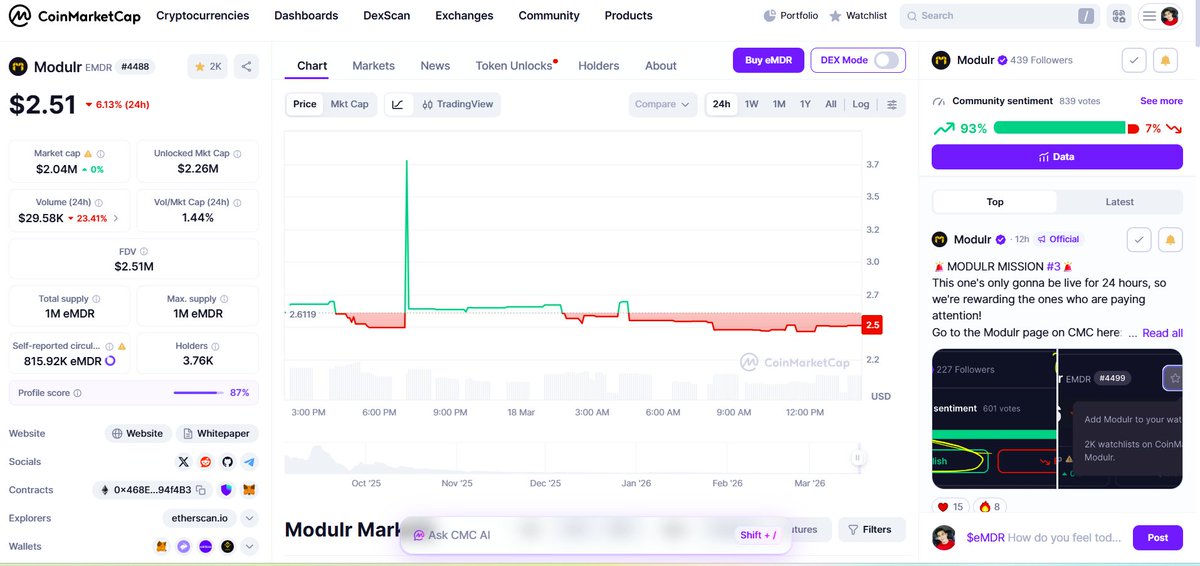Click the Buy eMDR button

point(768,60)
